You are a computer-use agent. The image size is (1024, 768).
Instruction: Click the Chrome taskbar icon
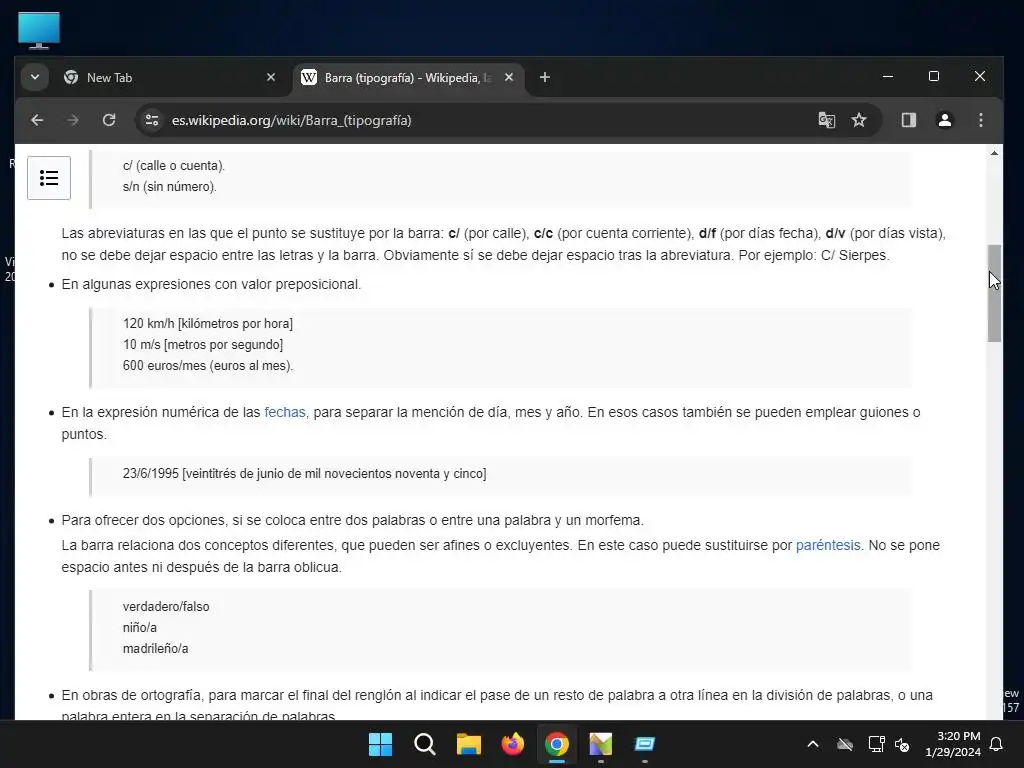[557, 744]
